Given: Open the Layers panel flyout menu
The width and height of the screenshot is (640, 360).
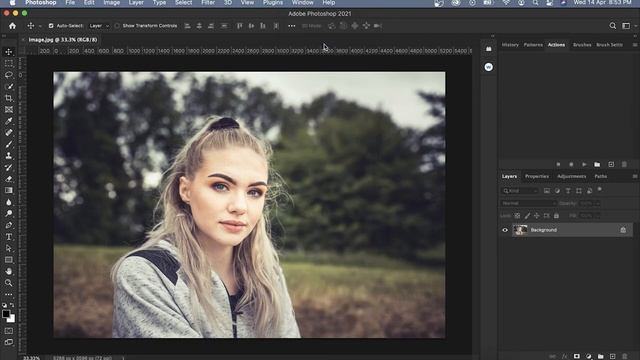Looking at the screenshot, I should point(635,176).
